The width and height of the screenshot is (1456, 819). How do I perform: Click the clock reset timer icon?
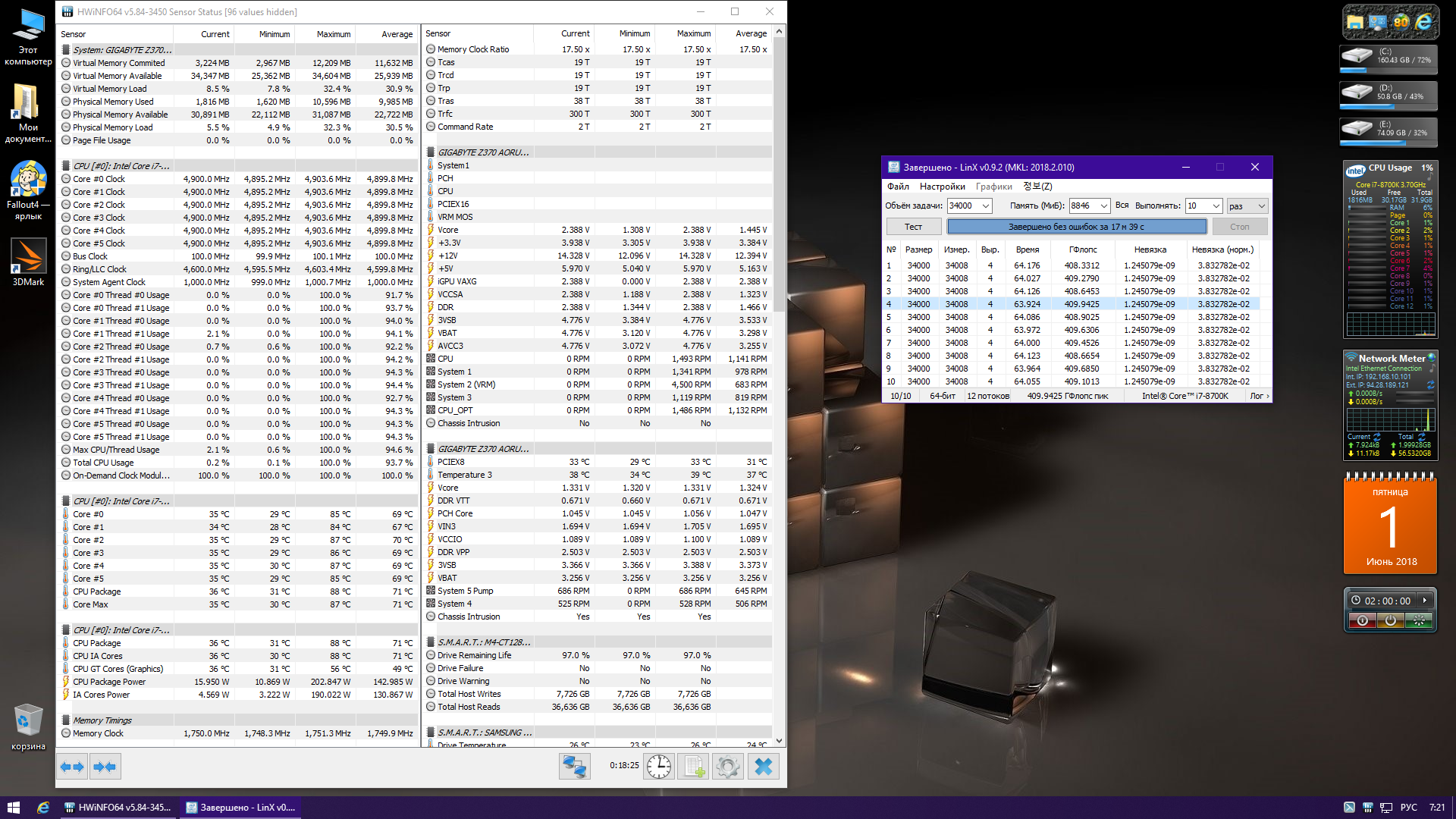tap(658, 767)
